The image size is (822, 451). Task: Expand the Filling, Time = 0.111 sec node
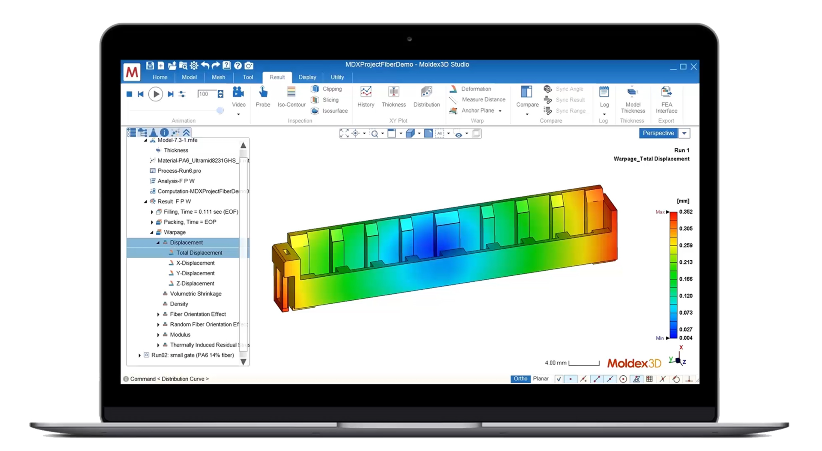pyautogui.click(x=152, y=212)
